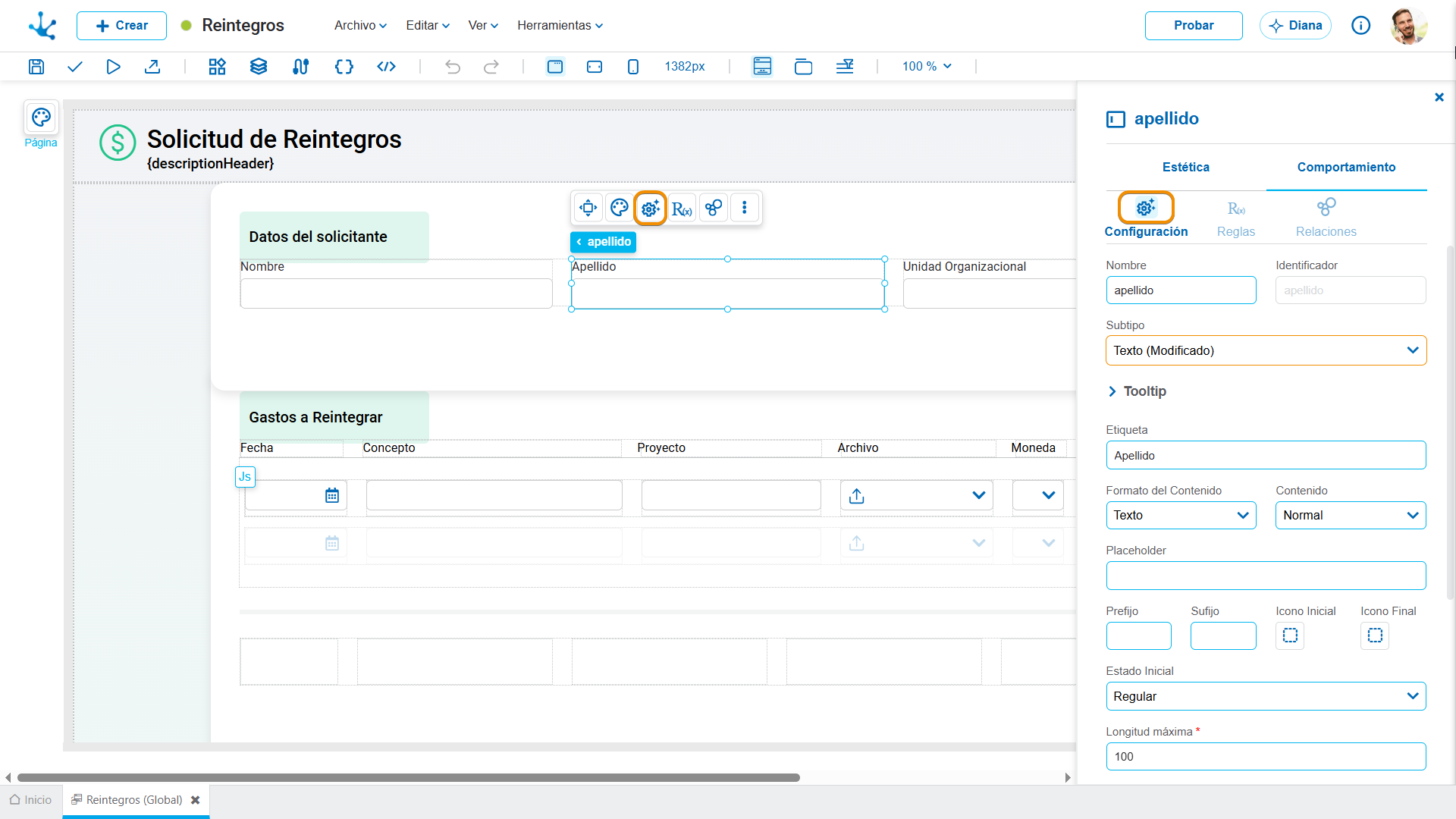
Task: Open the palette style icon on element toolbar
Action: click(x=619, y=208)
